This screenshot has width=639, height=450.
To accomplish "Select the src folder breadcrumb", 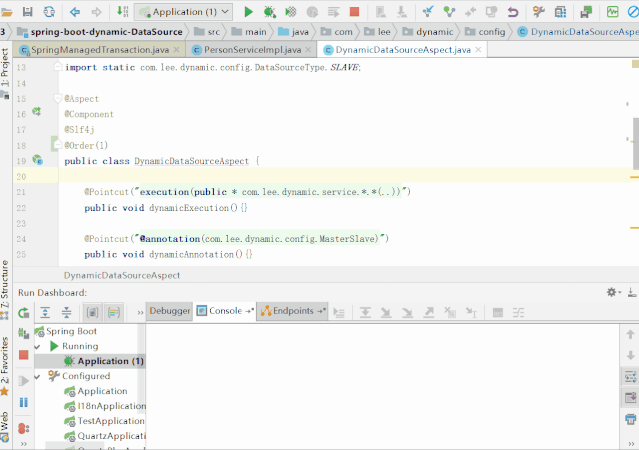I will pos(207,32).
